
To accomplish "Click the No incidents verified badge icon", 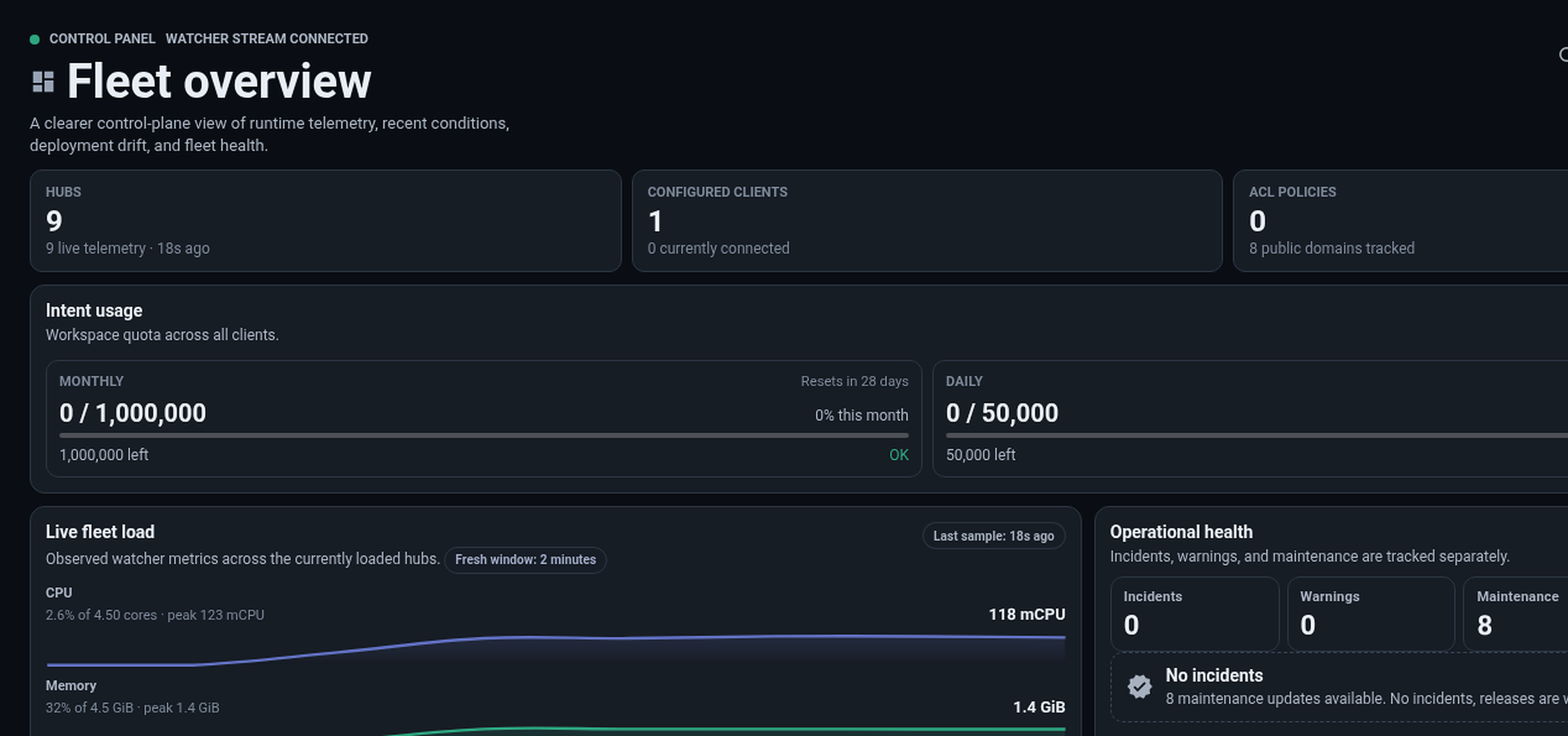I will click(1140, 687).
